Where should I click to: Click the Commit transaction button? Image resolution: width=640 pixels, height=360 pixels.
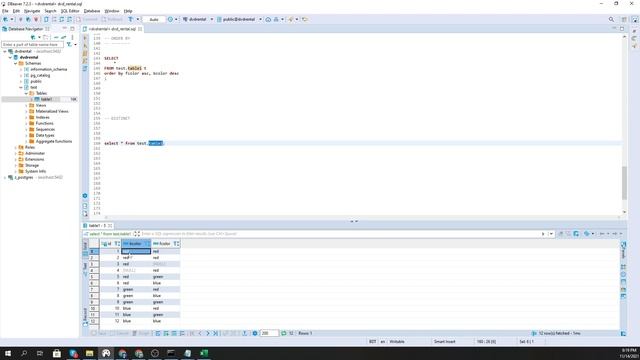pyautogui.click(x=87, y=19)
